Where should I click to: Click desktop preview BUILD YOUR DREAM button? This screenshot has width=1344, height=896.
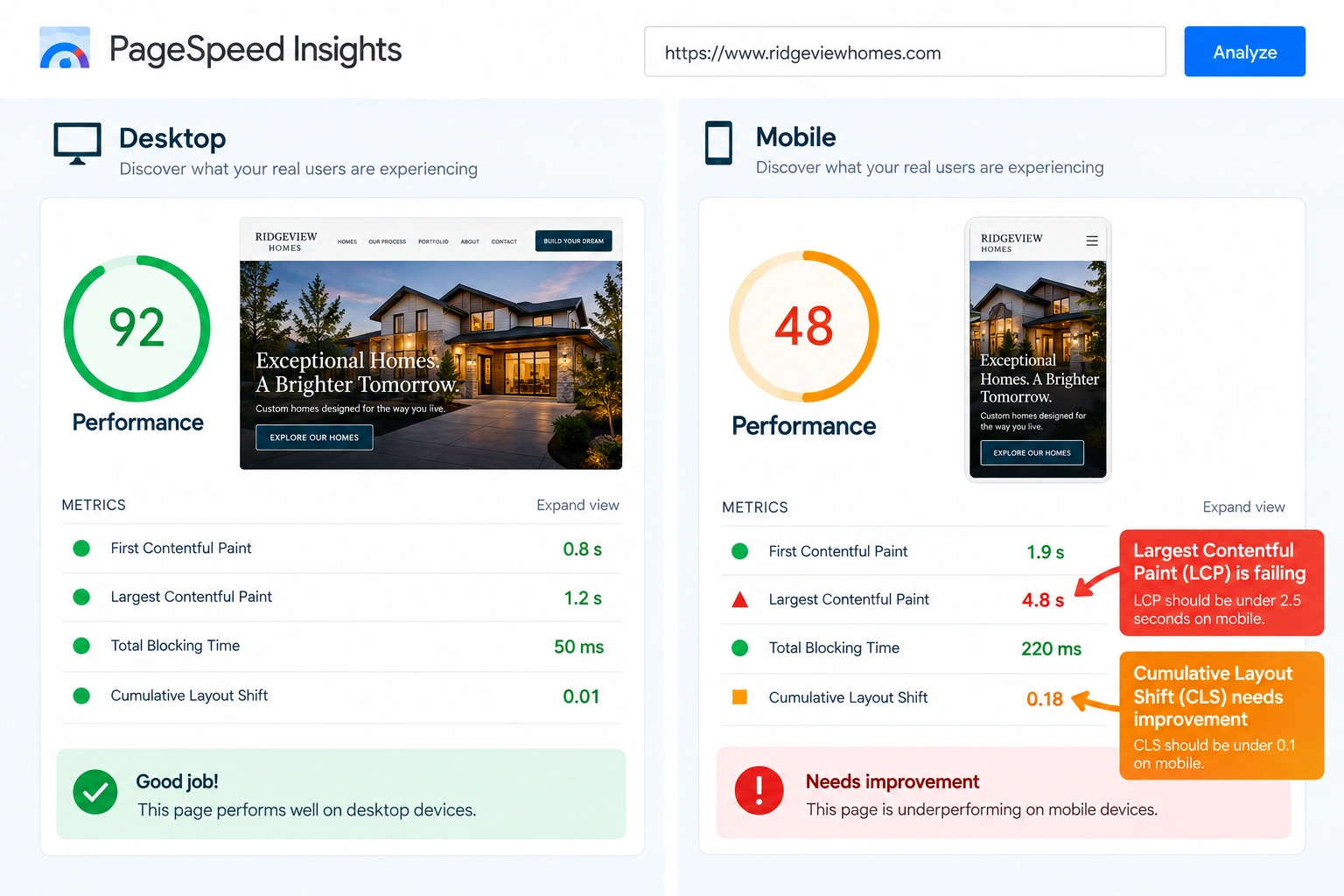click(x=573, y=241)
